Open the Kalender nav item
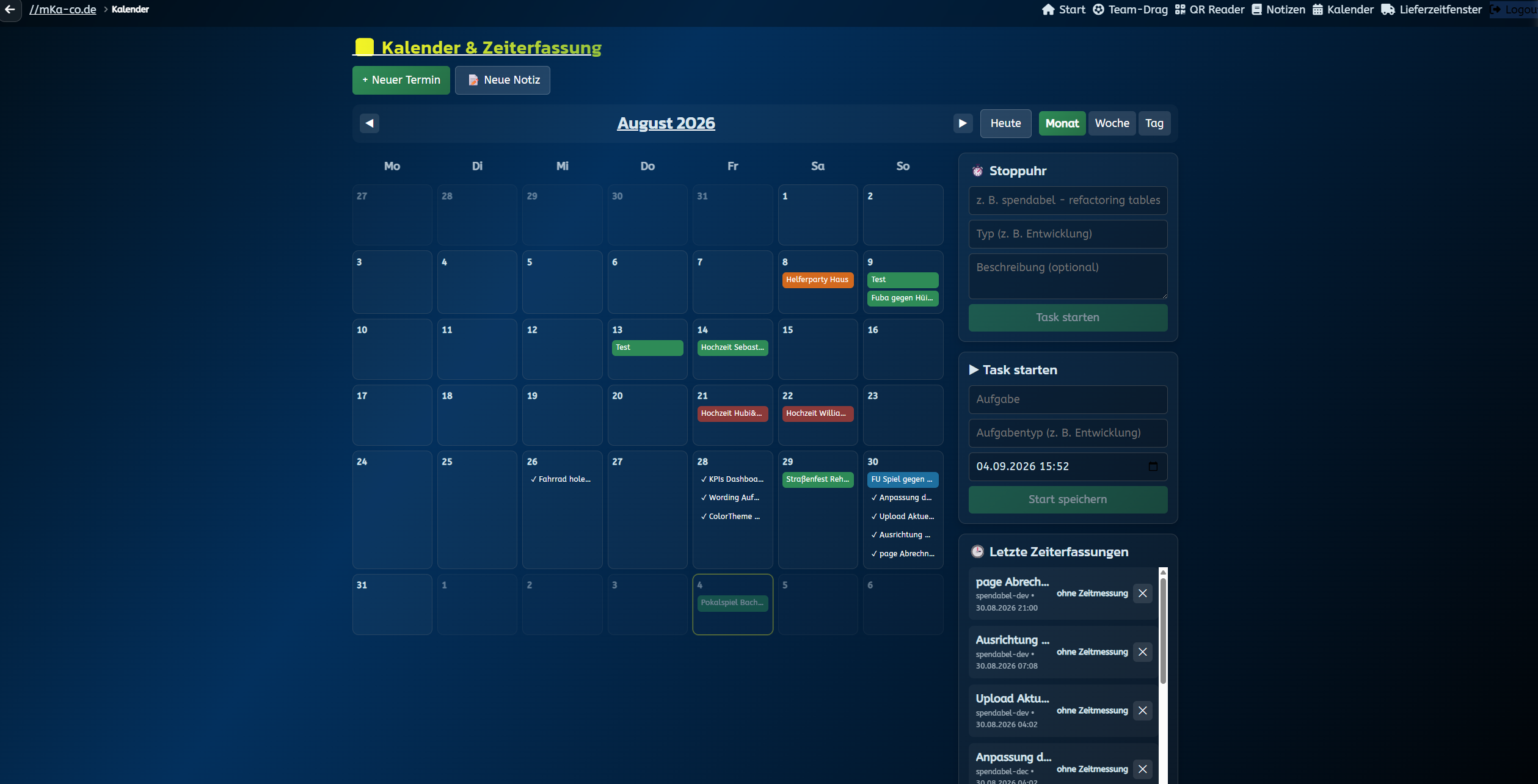Screen dimensions: 1538x784 tap(1343, 9)
